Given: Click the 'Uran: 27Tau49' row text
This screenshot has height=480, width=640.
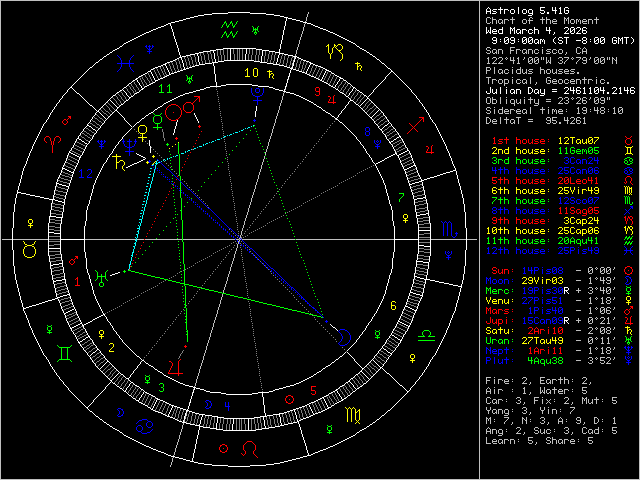Looking at the screenshot, I should click(524, 341).
